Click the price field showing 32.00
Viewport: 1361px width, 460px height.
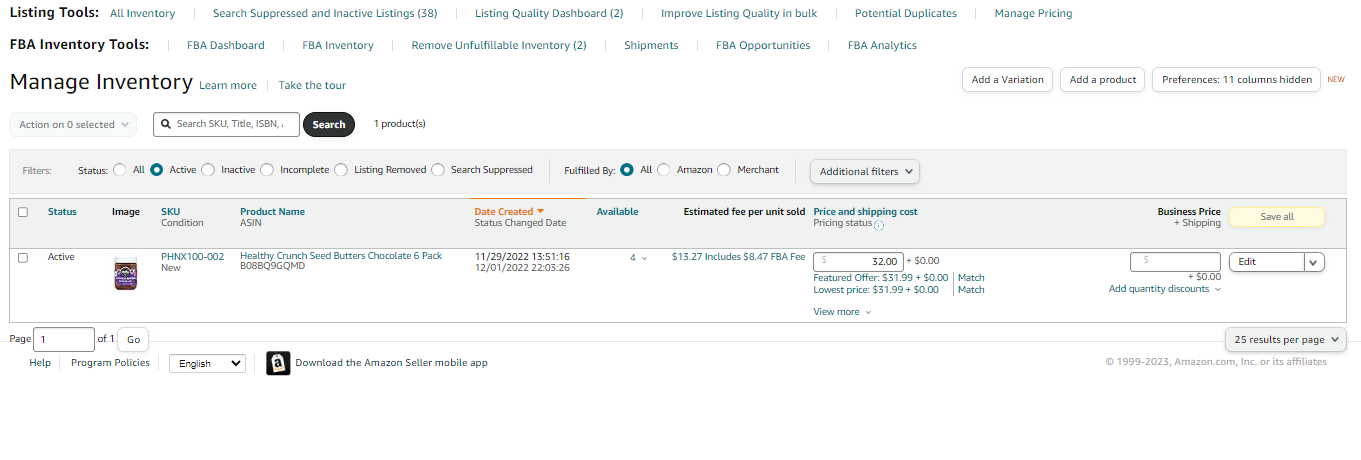pos(858,261)
